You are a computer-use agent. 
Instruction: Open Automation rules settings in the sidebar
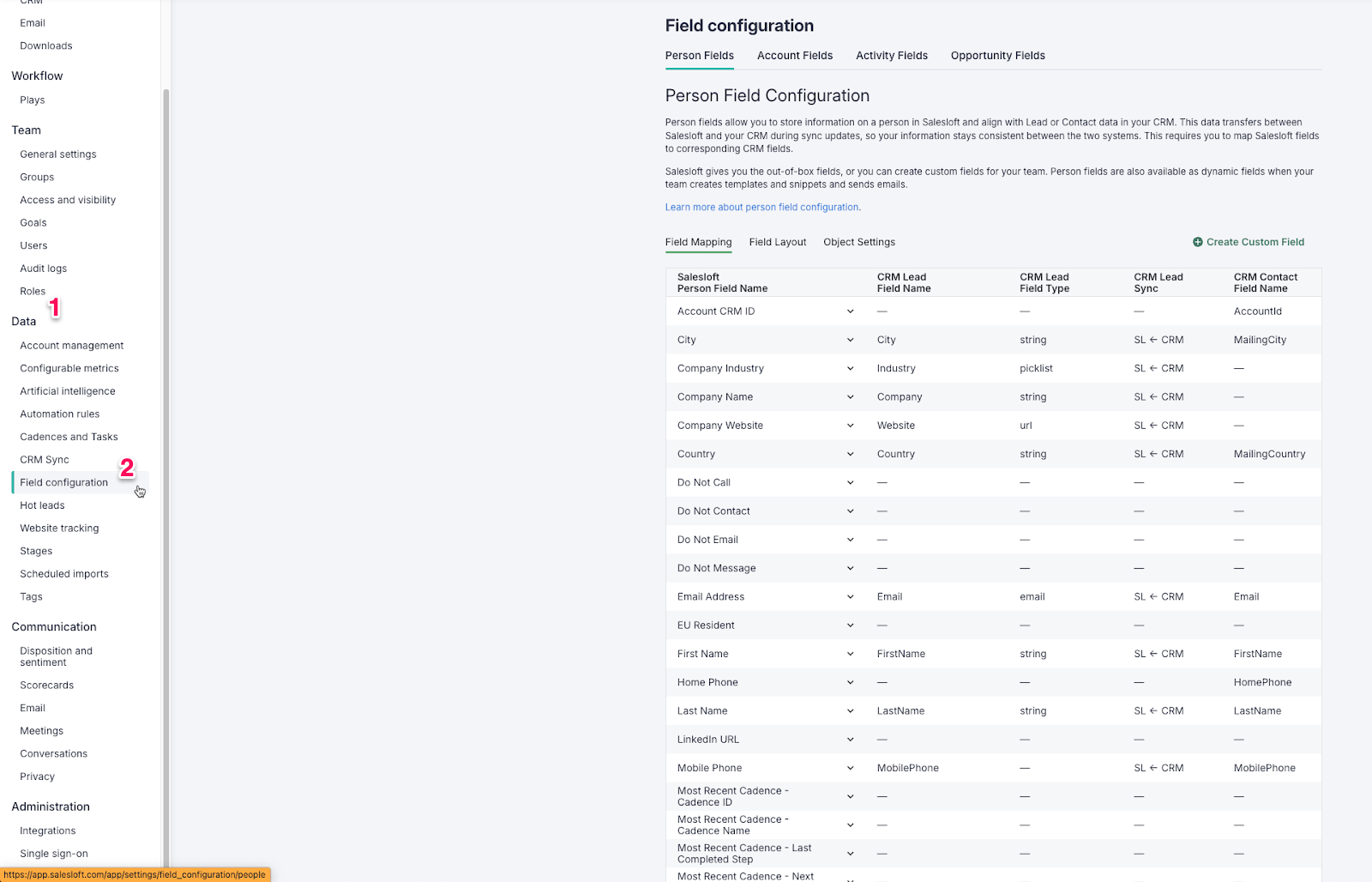pos(60,414)
